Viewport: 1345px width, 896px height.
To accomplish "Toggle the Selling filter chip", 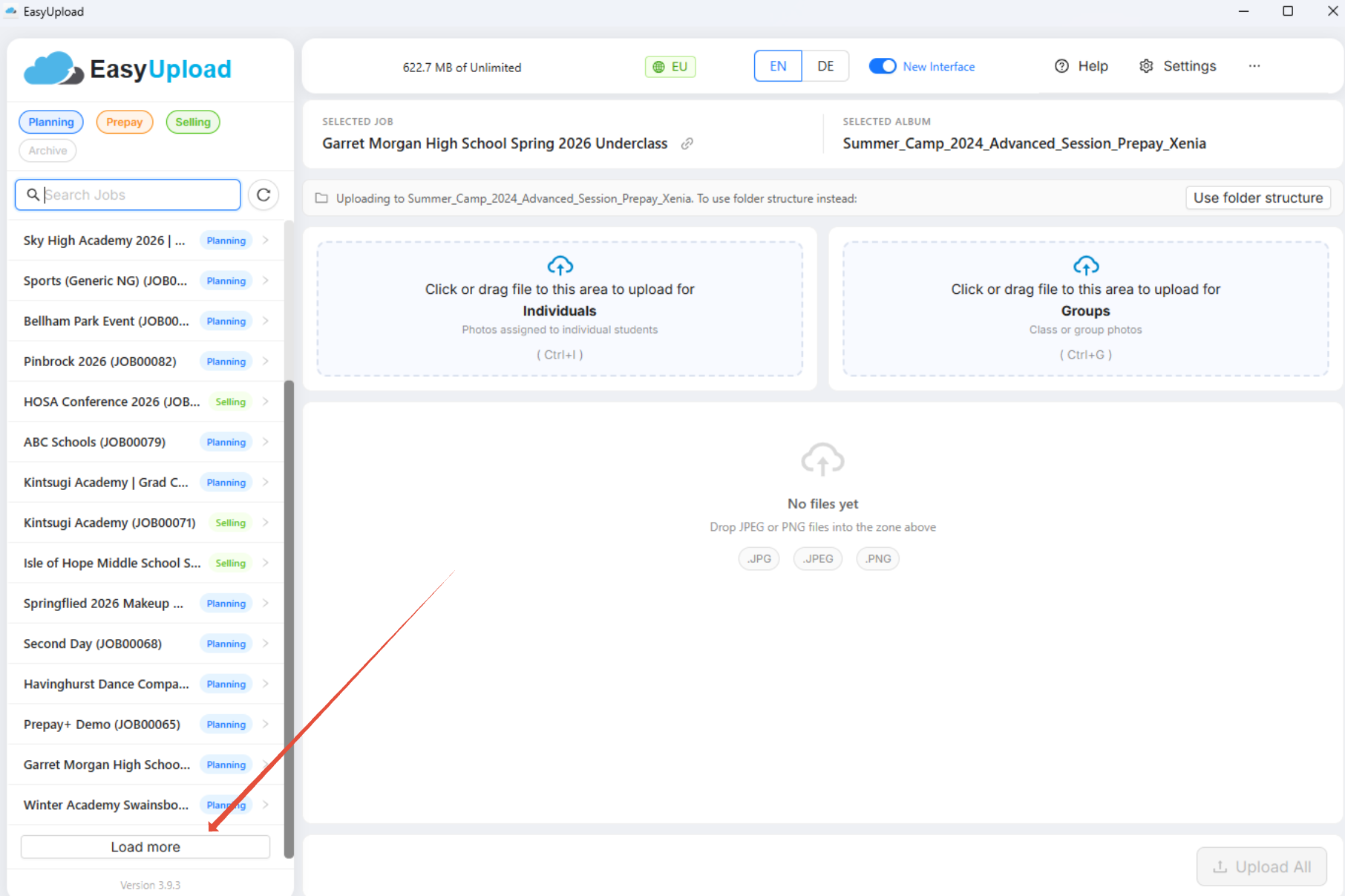I will 193,122.
